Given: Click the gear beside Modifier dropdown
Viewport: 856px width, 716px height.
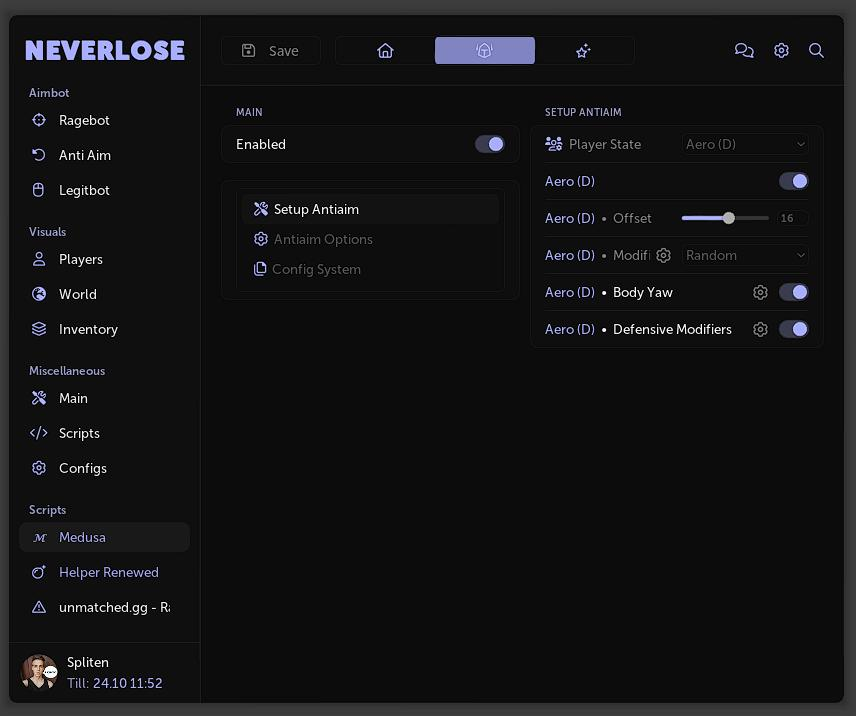Looking at the screenshot, I should [663, 255].
